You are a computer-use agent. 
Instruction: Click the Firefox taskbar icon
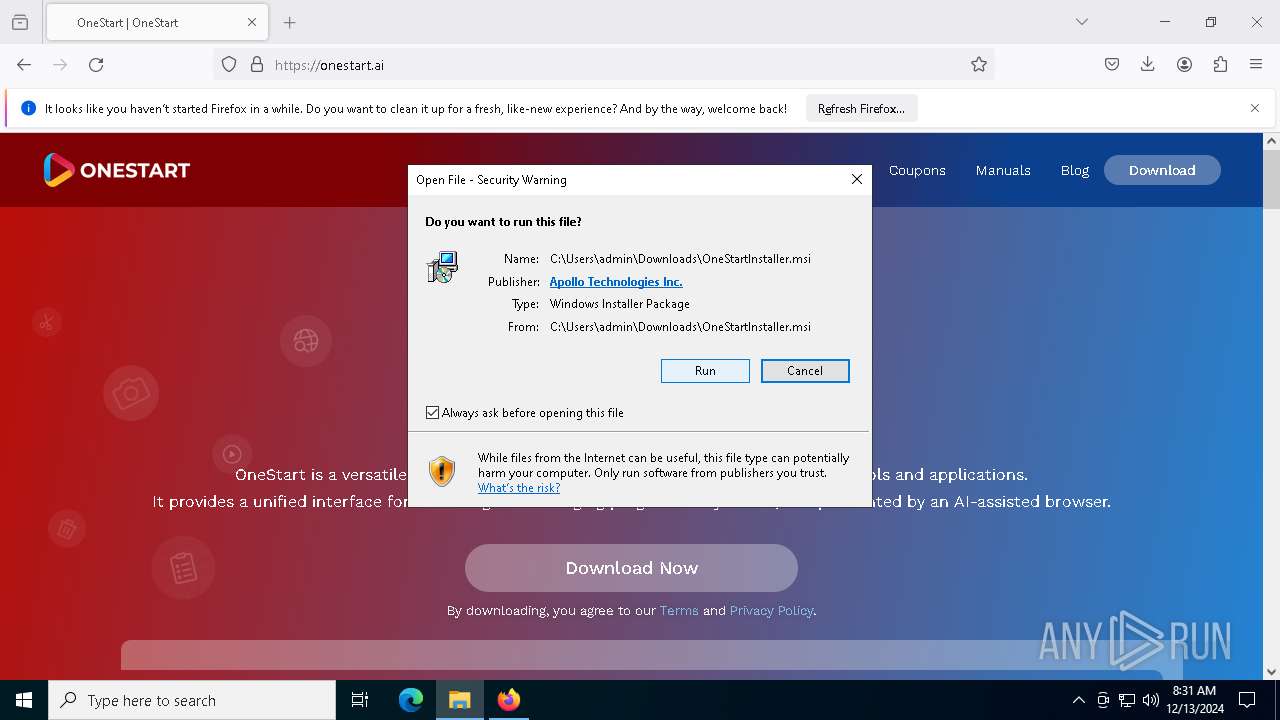click(x=509, y=700)
